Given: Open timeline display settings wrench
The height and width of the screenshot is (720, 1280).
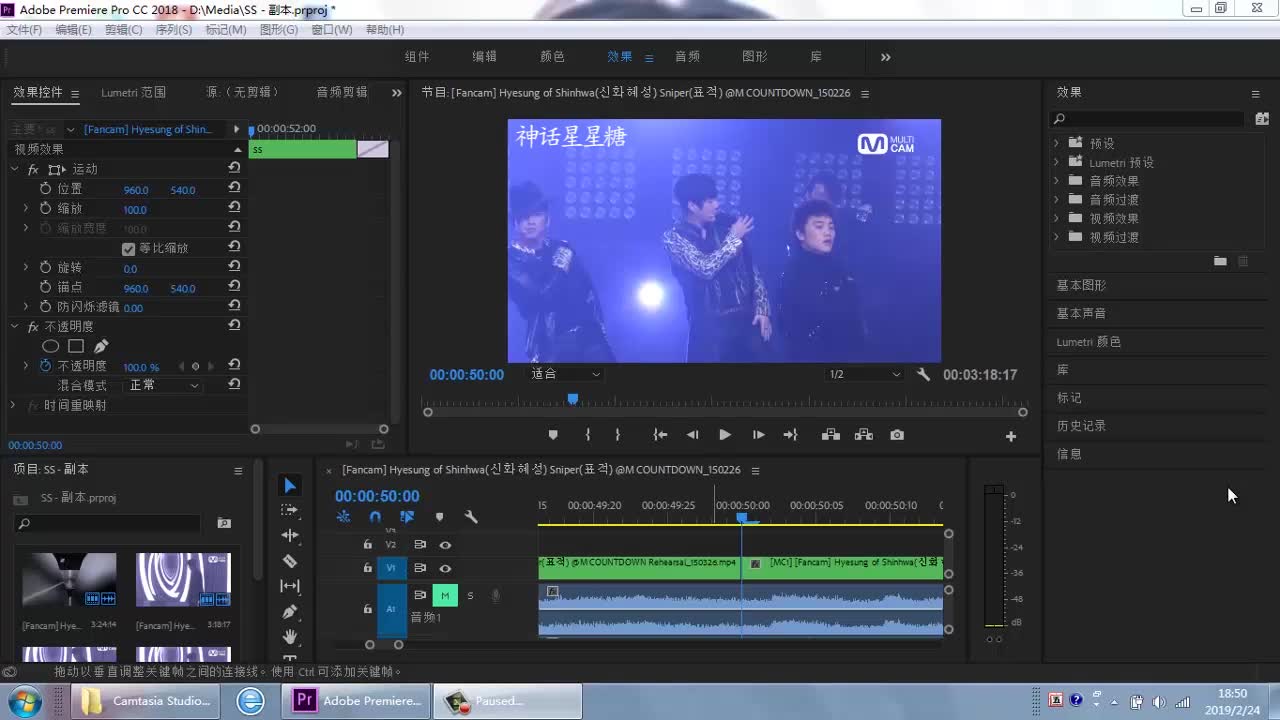Looking at the screenshot, I should [x=471, y=517].
